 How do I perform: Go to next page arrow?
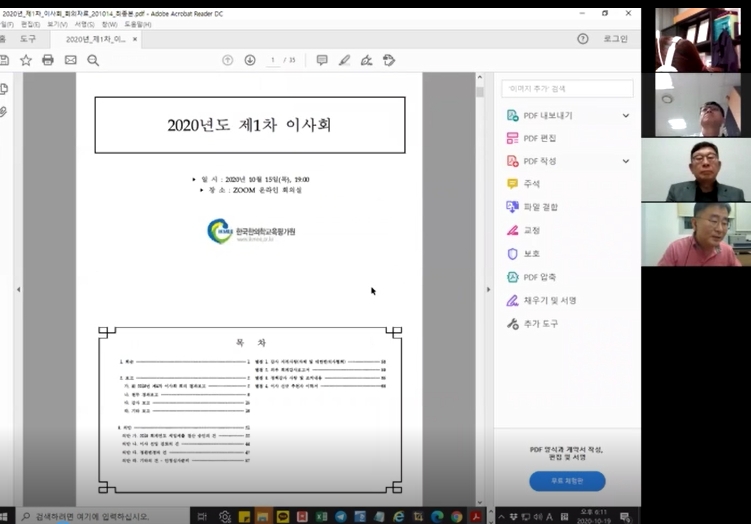pos(250,60)
